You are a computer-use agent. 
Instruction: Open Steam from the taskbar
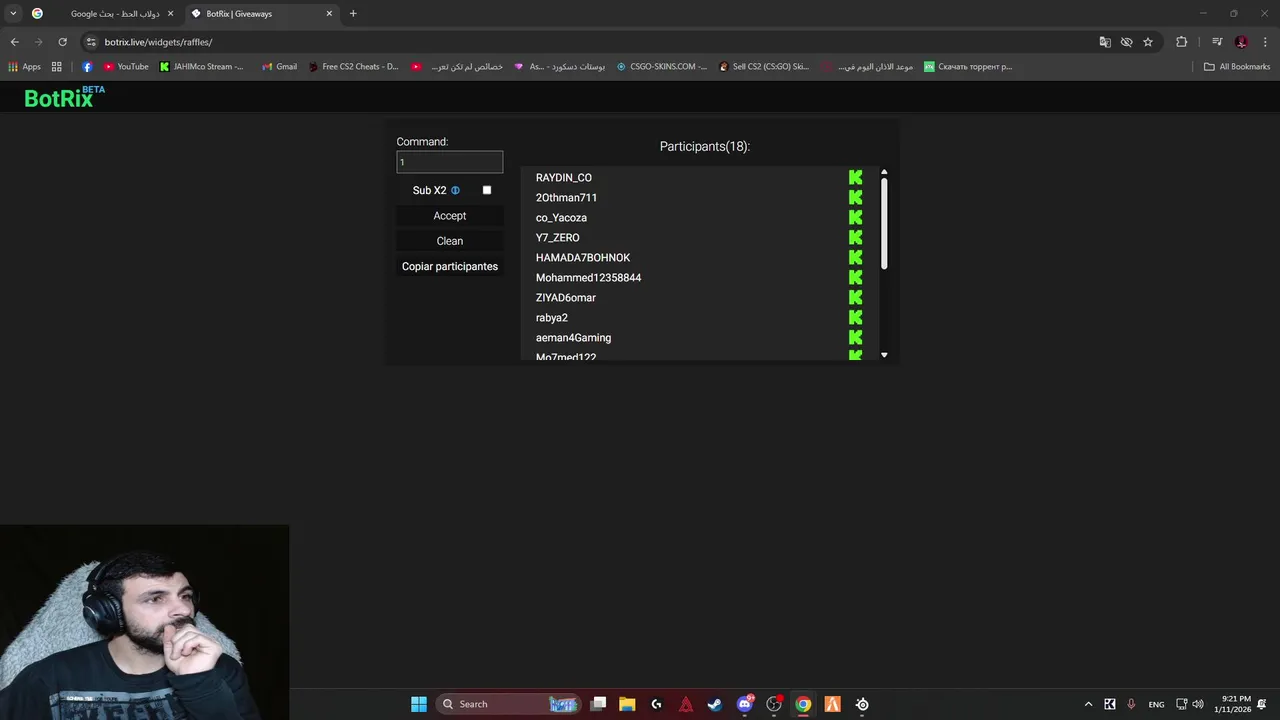715,704
